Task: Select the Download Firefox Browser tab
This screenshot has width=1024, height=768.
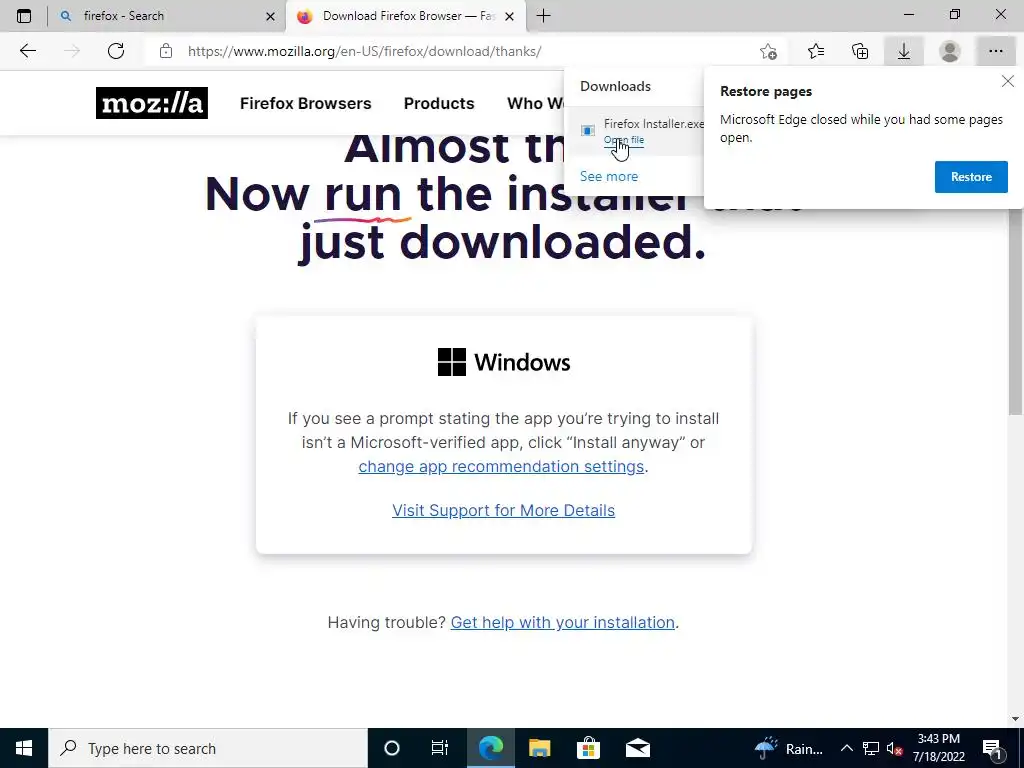Action: tap(405, 16)
